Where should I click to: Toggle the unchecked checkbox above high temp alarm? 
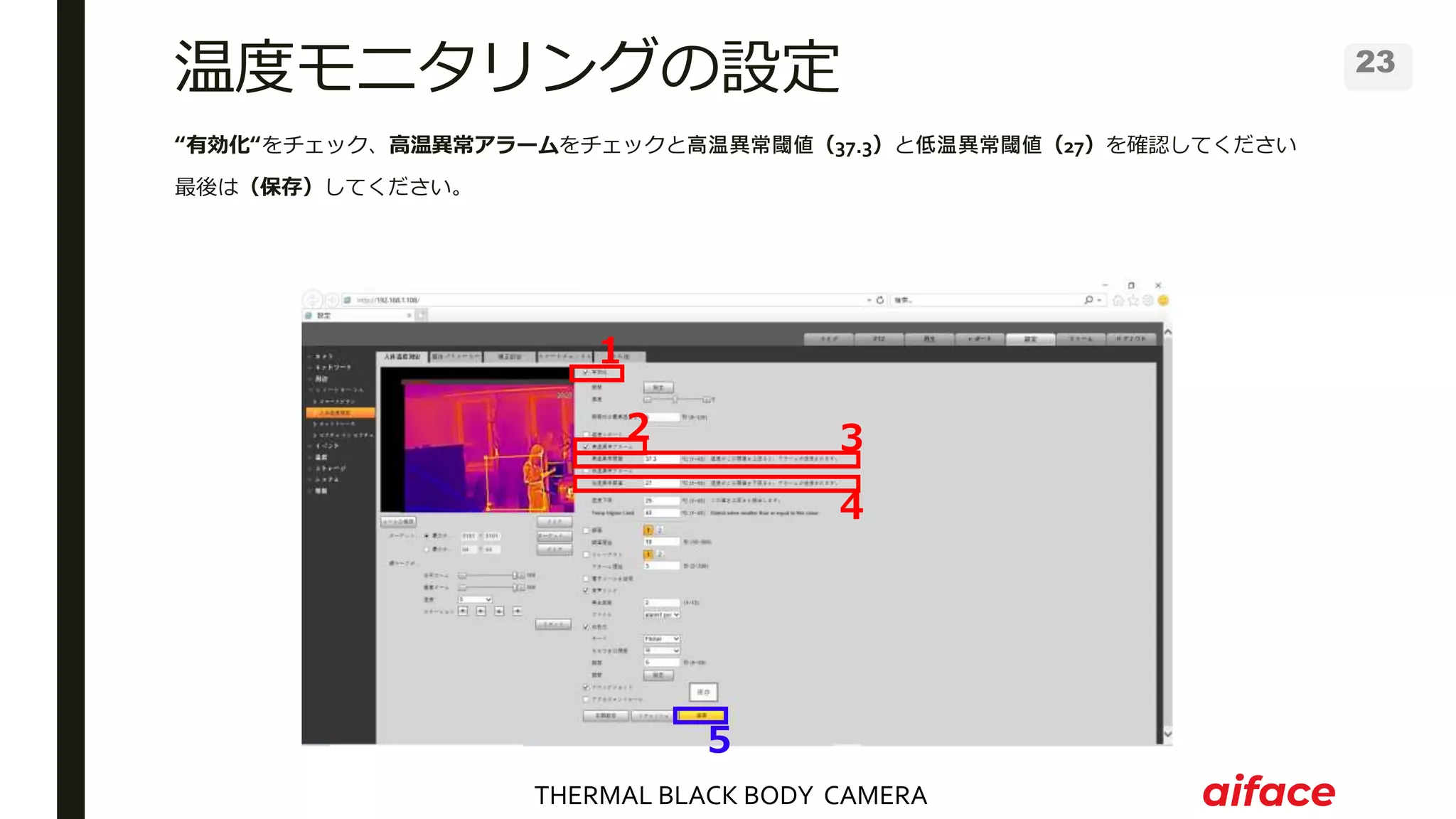(587, 434)
